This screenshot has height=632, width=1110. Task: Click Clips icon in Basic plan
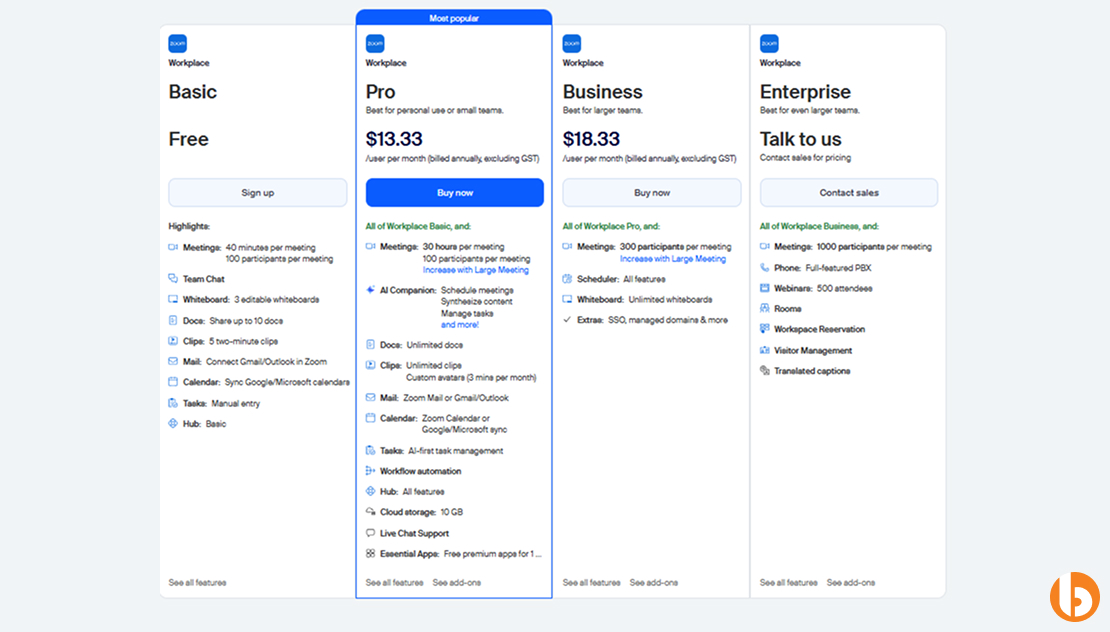click(173, 340)
